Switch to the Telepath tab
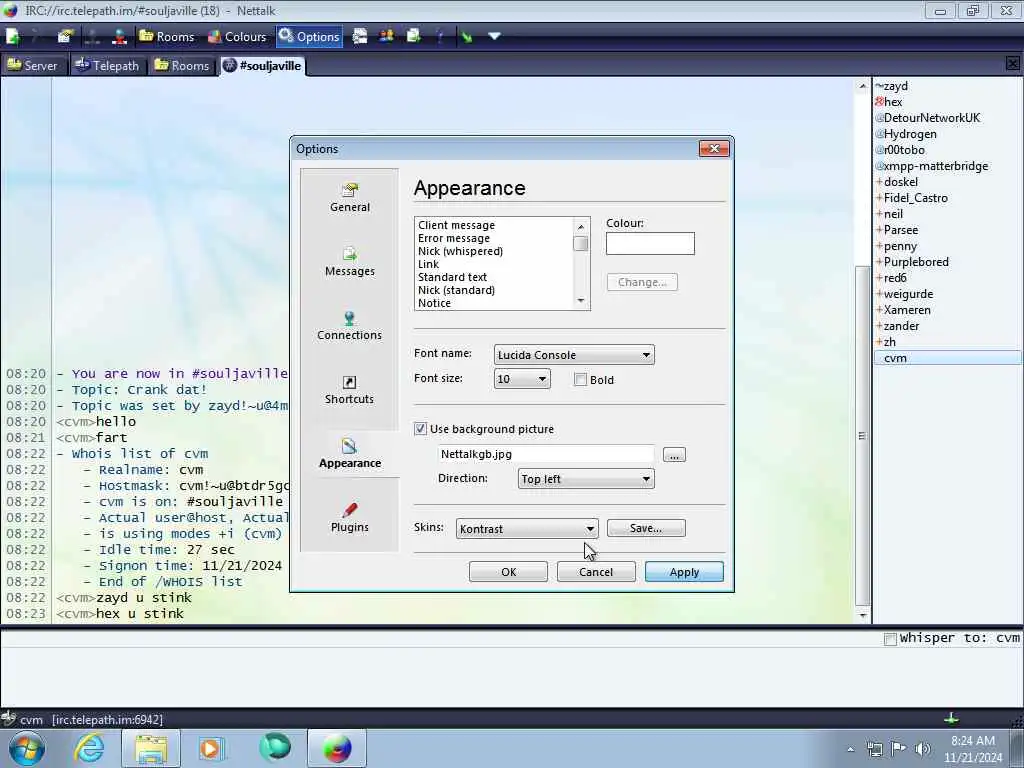This screenshot has height=768, width=1024. [107, 65]
